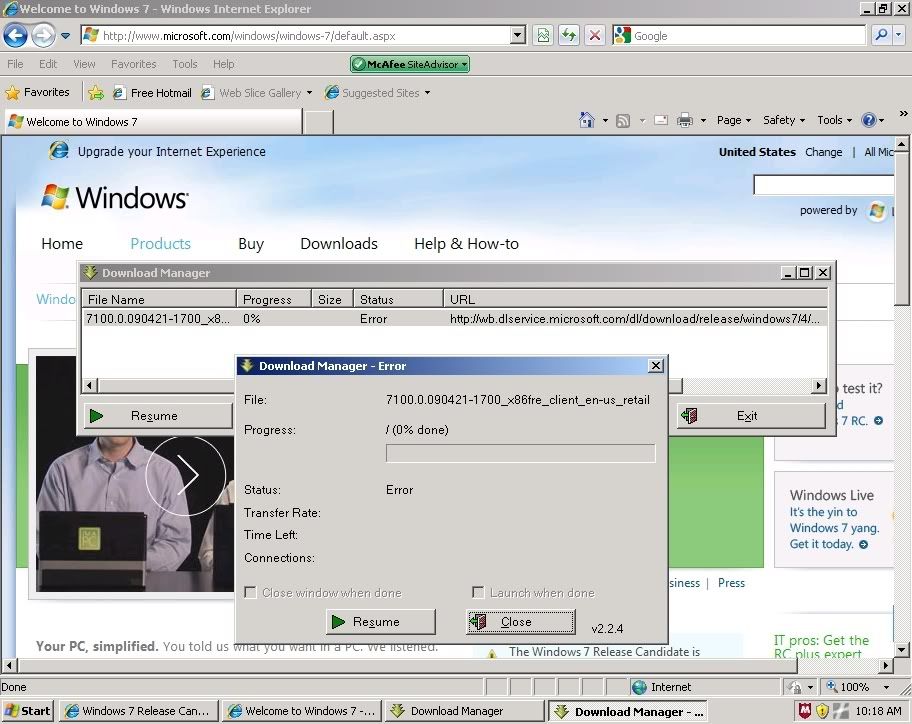Open the Tools menu in menu bar
912x724 pixels.
tap(185, 64)
